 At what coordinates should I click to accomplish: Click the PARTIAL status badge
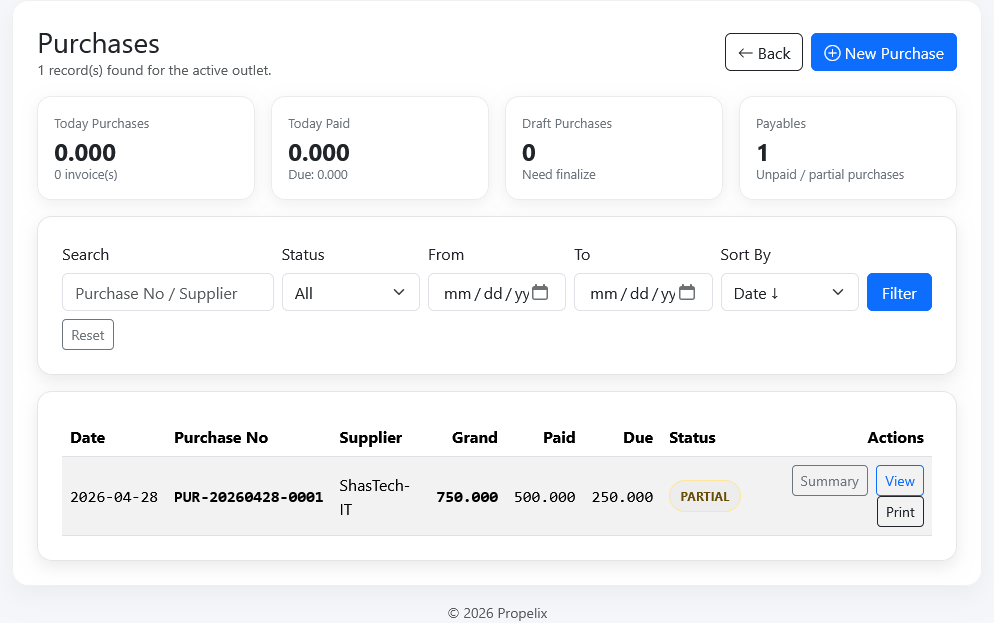click(704, 496)
